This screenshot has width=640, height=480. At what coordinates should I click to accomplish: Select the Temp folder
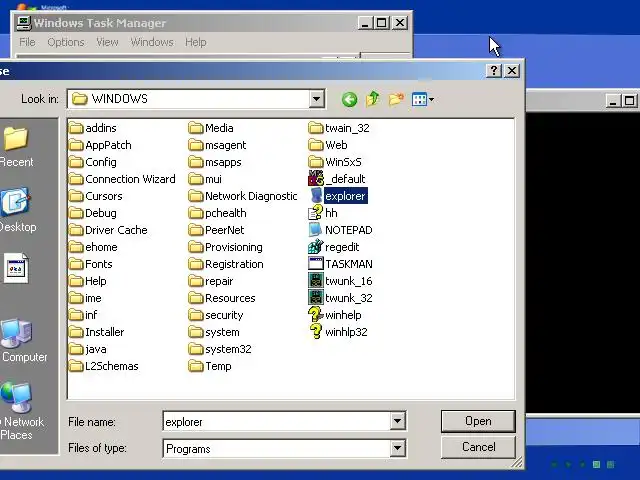[210, 366]
